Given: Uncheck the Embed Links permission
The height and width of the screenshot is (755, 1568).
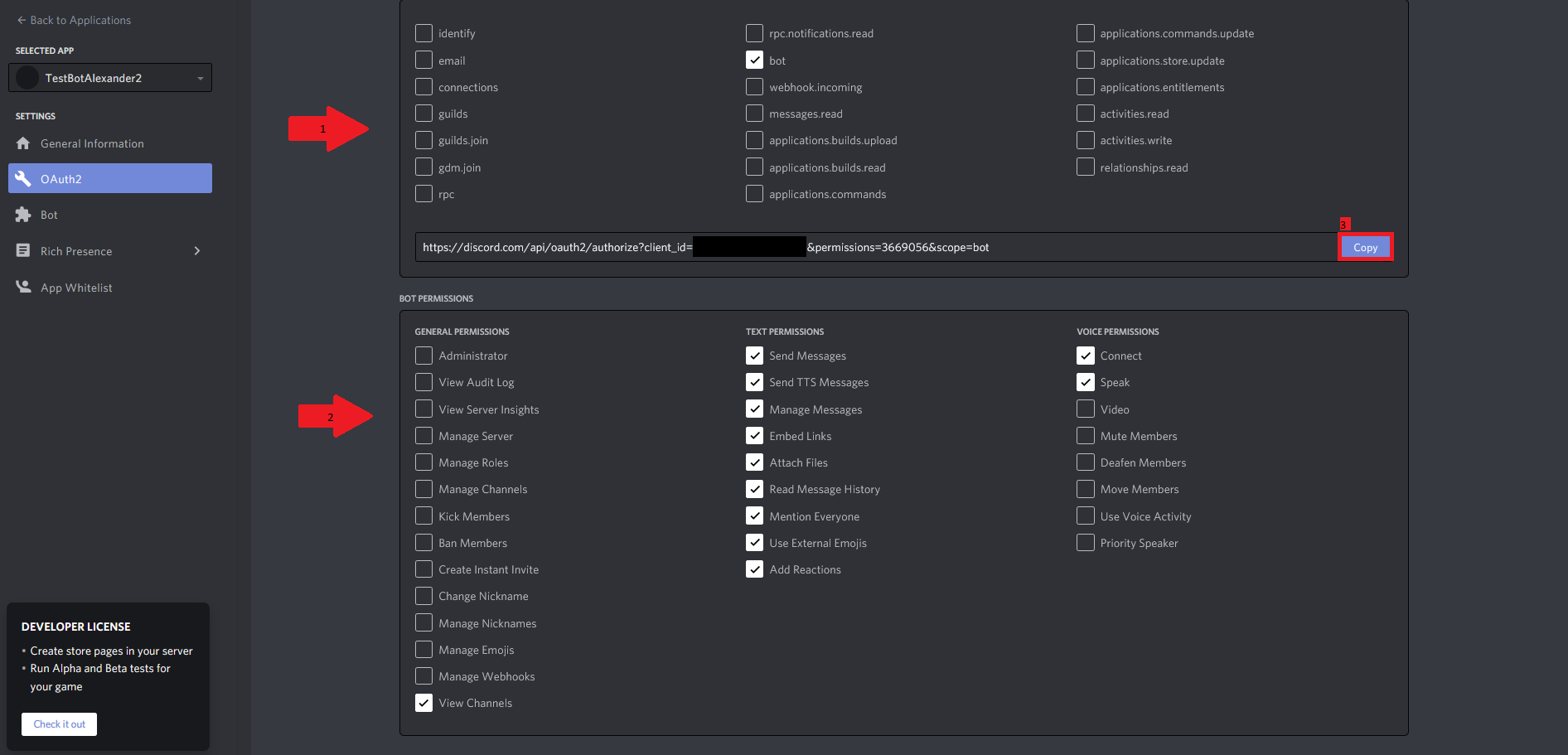Looking at the screenshot, I should [754, 435].
